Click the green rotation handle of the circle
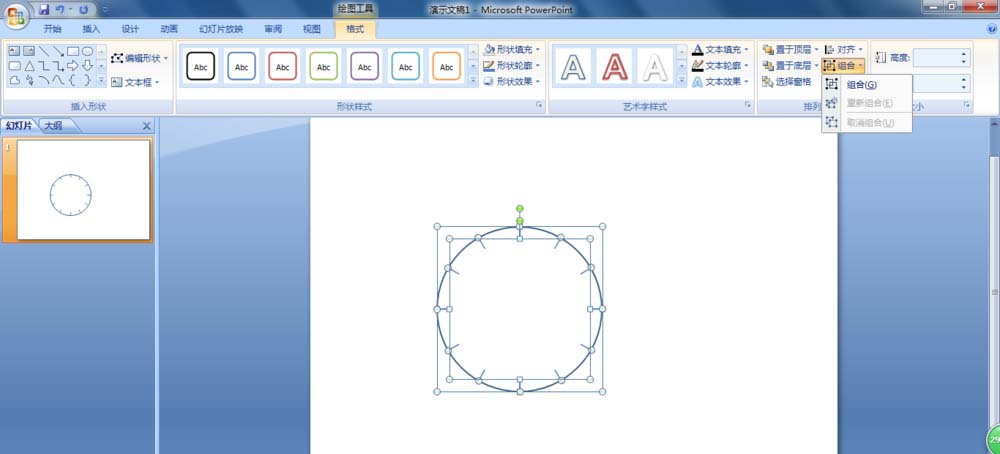The height and width of the screenshot is (454, 1000). coord(520,209)
